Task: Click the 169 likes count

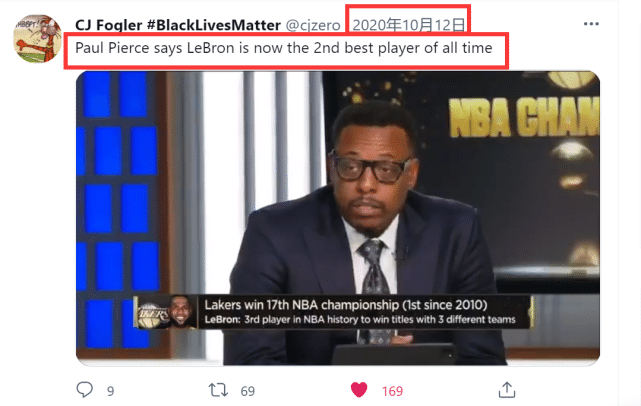Action: [392, 391]
